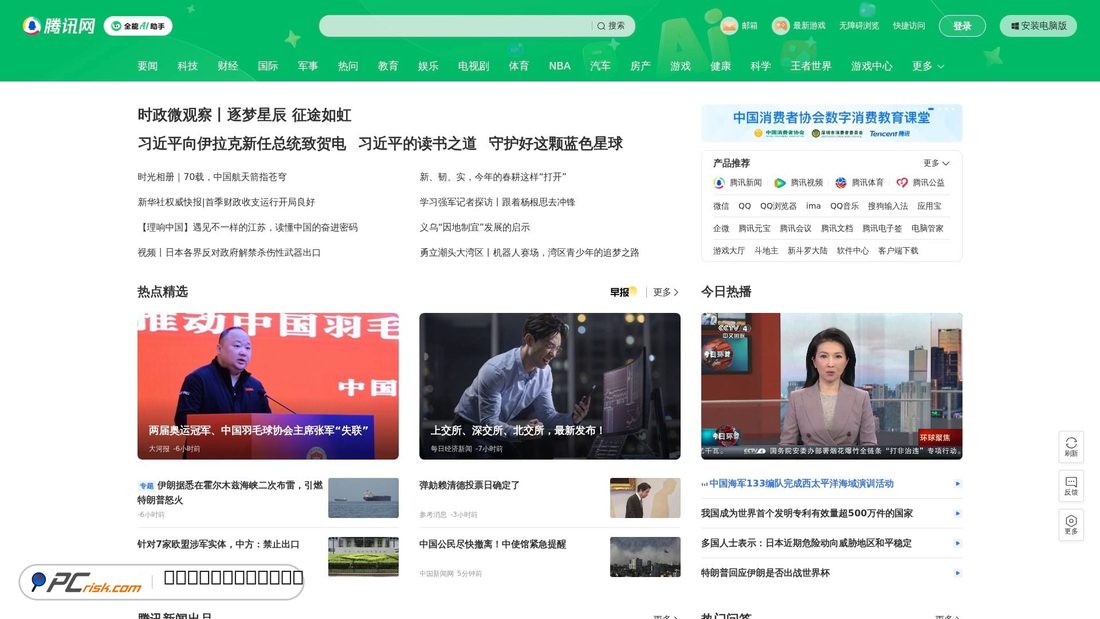The image size is (1100, 619).
Task: Click the 搜索 search button
Action: coord(611,26)
